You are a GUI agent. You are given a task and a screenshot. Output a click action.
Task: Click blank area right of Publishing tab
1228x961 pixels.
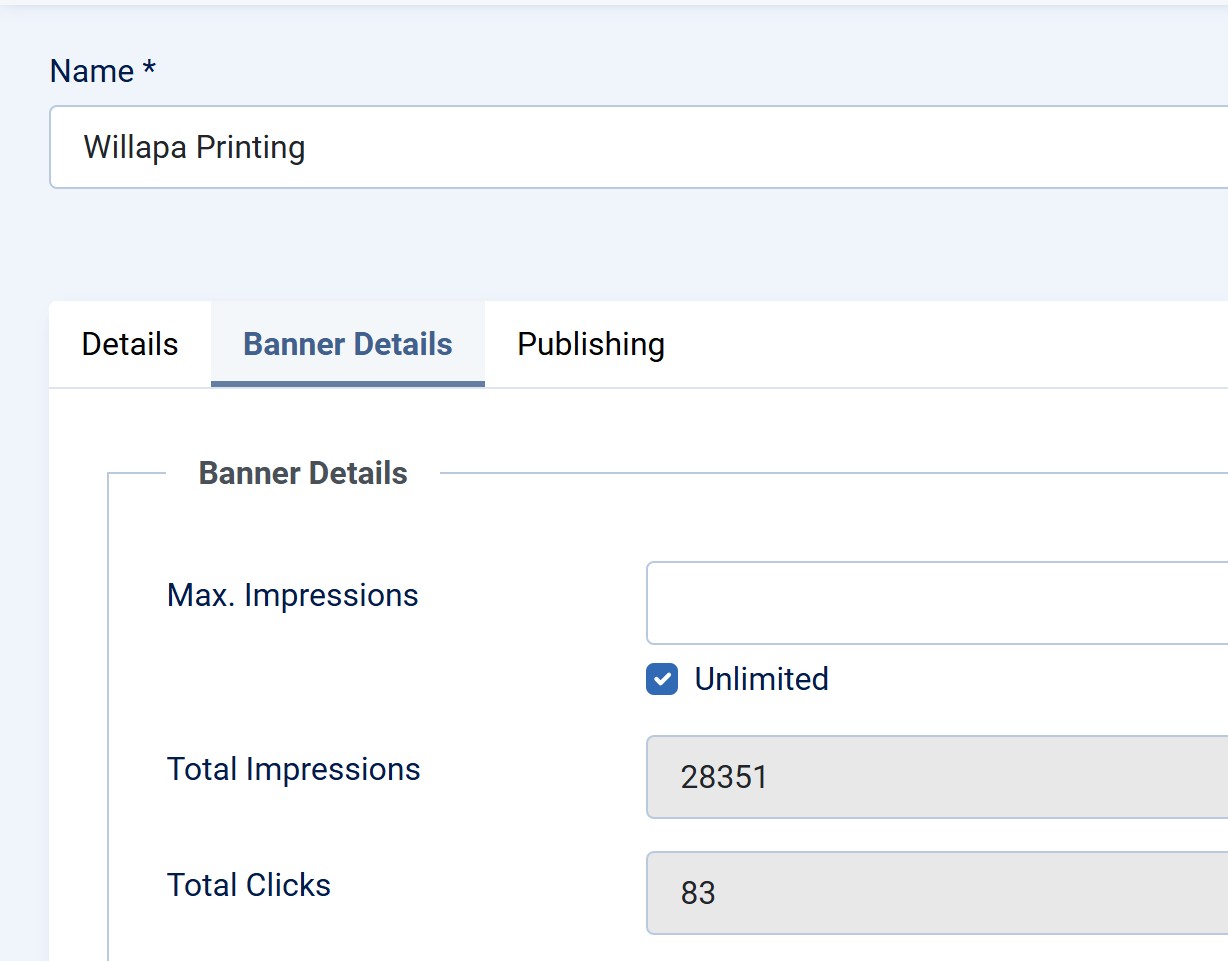[950, 344]
